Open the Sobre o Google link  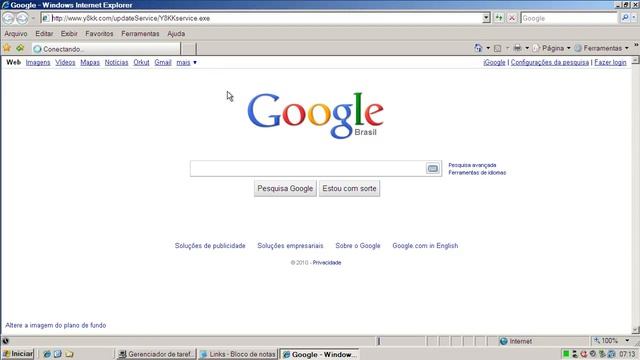tap(358, 246)
